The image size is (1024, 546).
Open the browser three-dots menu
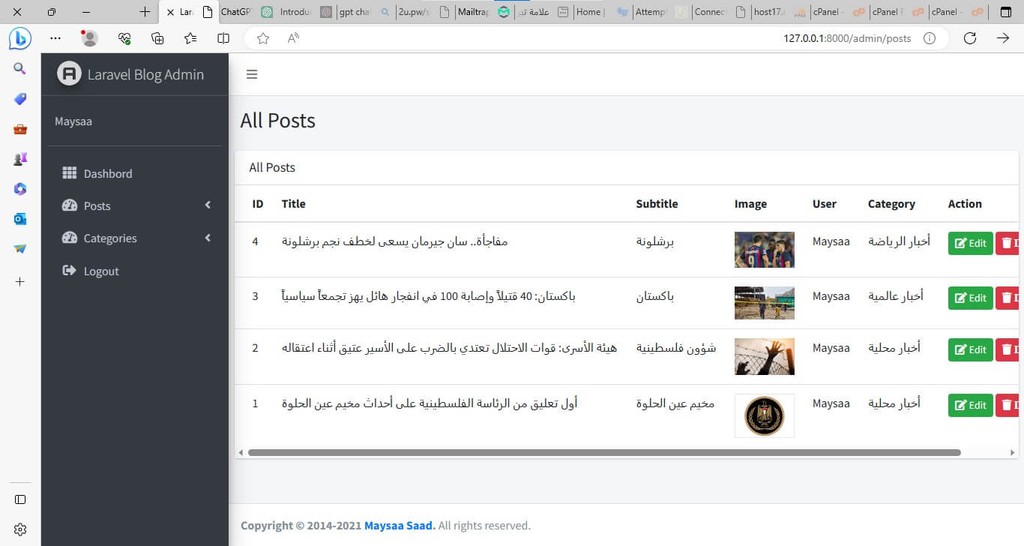(56, 39)
